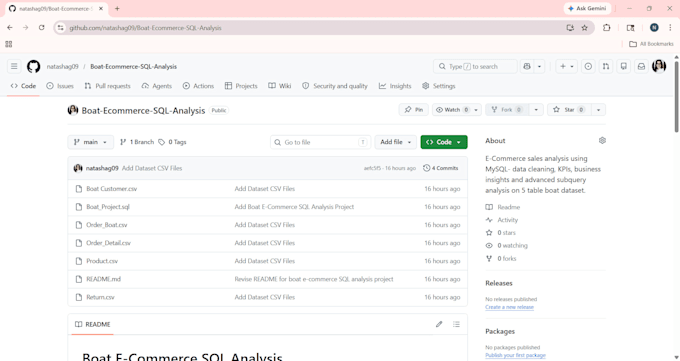The width and height of the screenshot is (680, 361).
Task: Open the GitHub hamburger navigation menu
Action: tap(14, 66)
